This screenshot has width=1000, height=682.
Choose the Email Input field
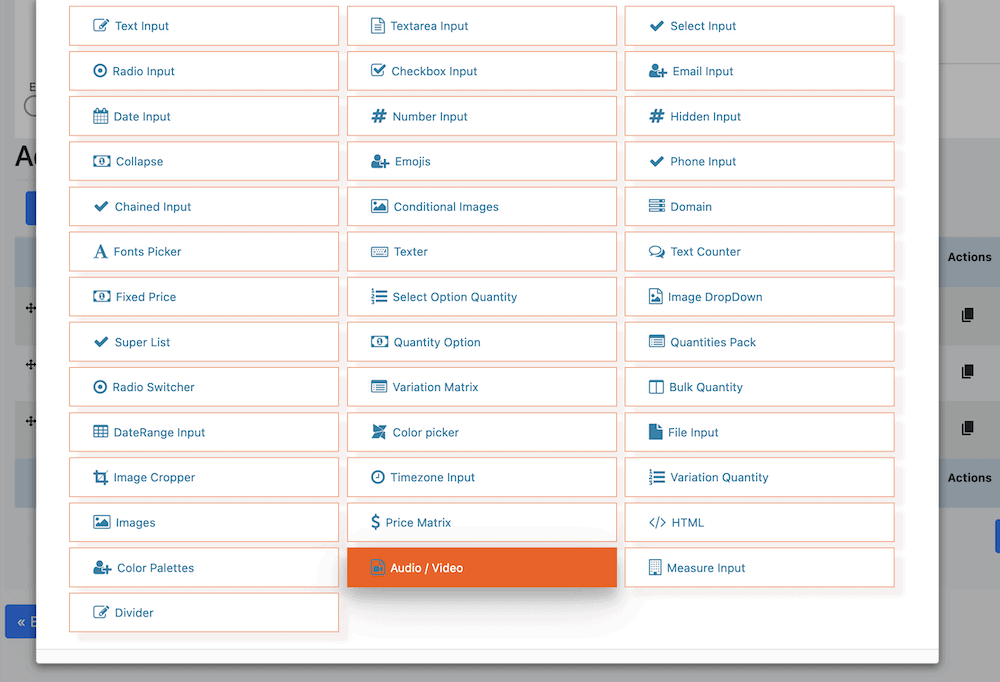(x=759, y=71)
